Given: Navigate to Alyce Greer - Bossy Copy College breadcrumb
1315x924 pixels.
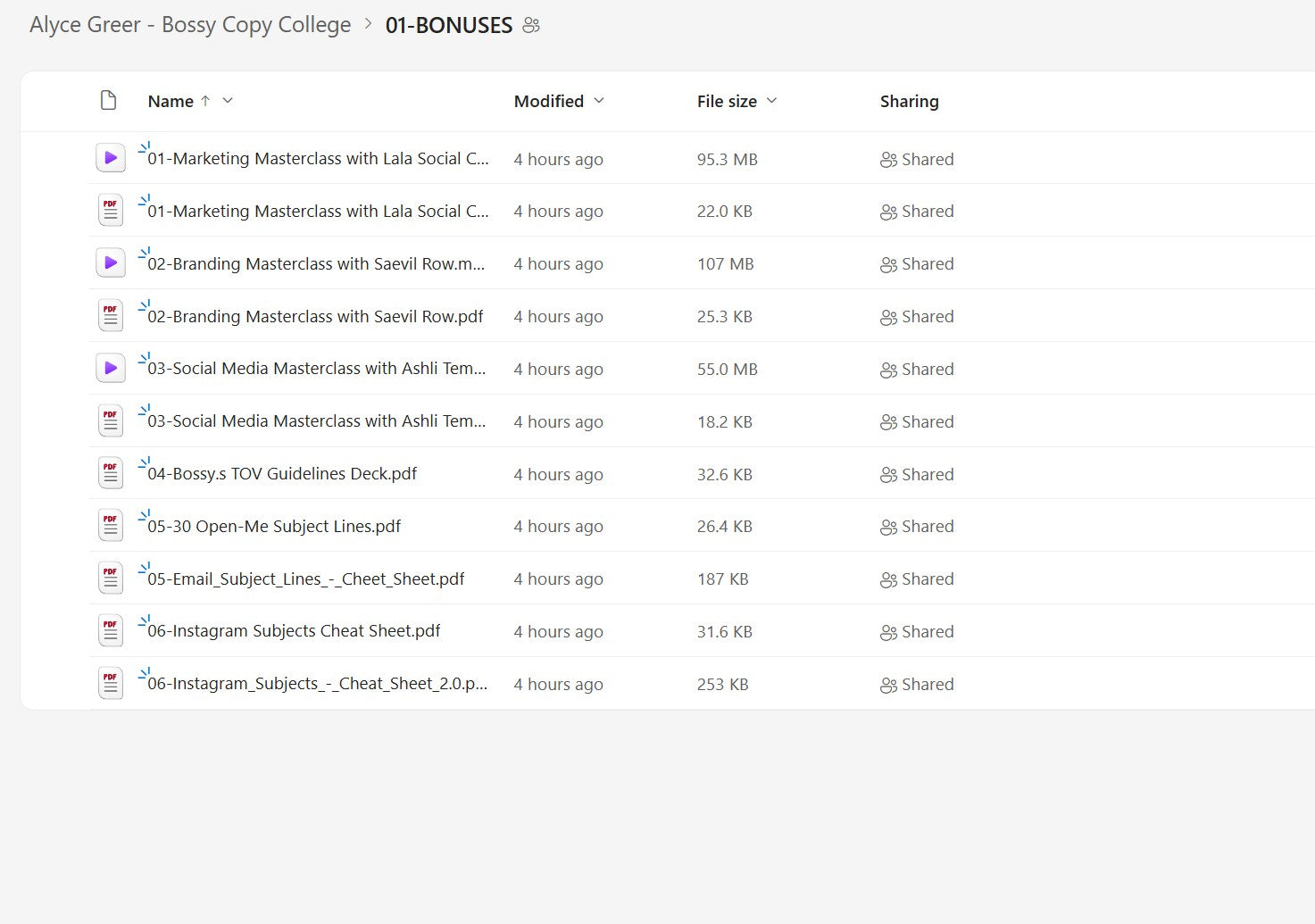Looking at the screenshot, I should click(x=190, y=25).
